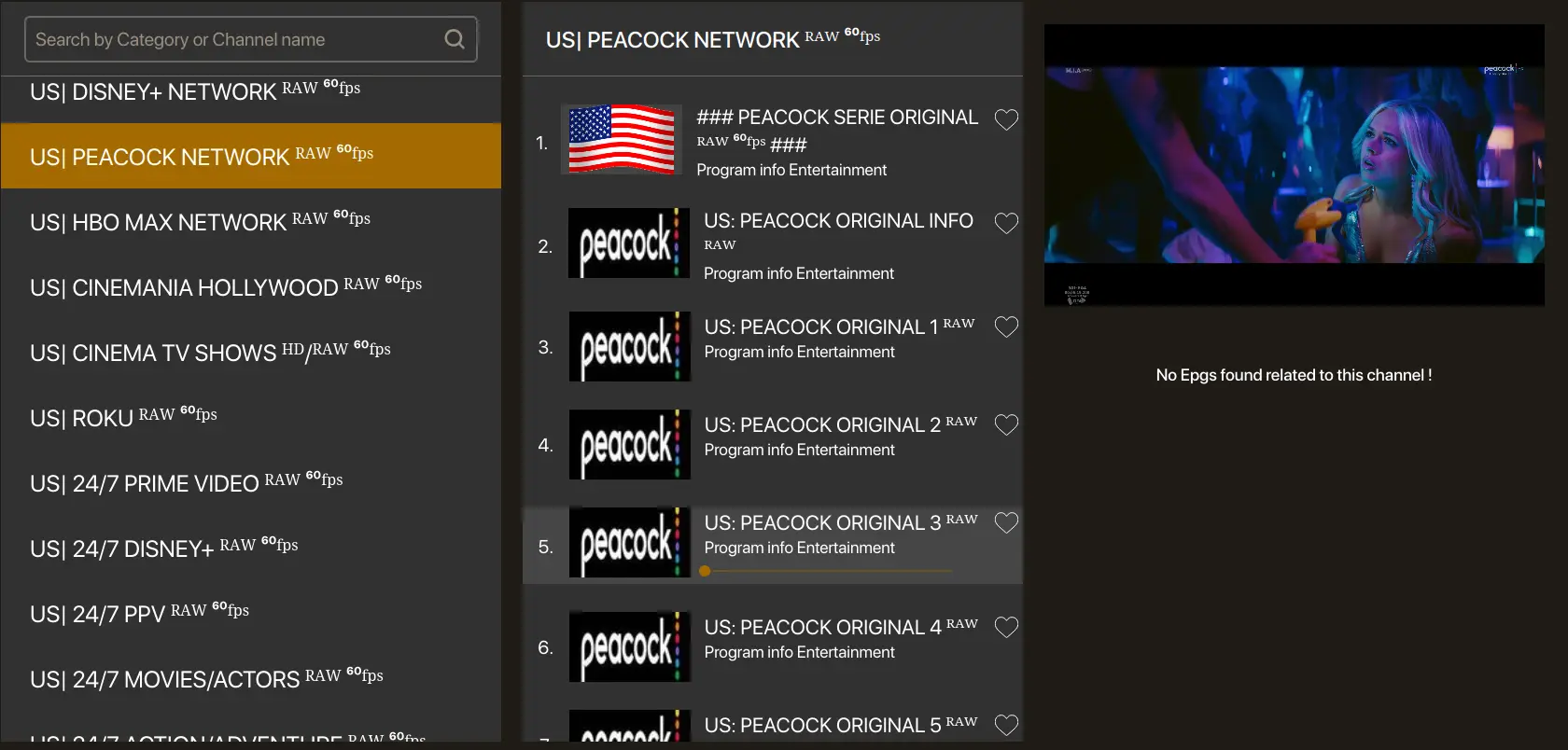The height and width of the screenshot is (750, 1568).
Task: Open US| 24/7 PPV category
Action: pyautogui.click(x=251, y=613)
